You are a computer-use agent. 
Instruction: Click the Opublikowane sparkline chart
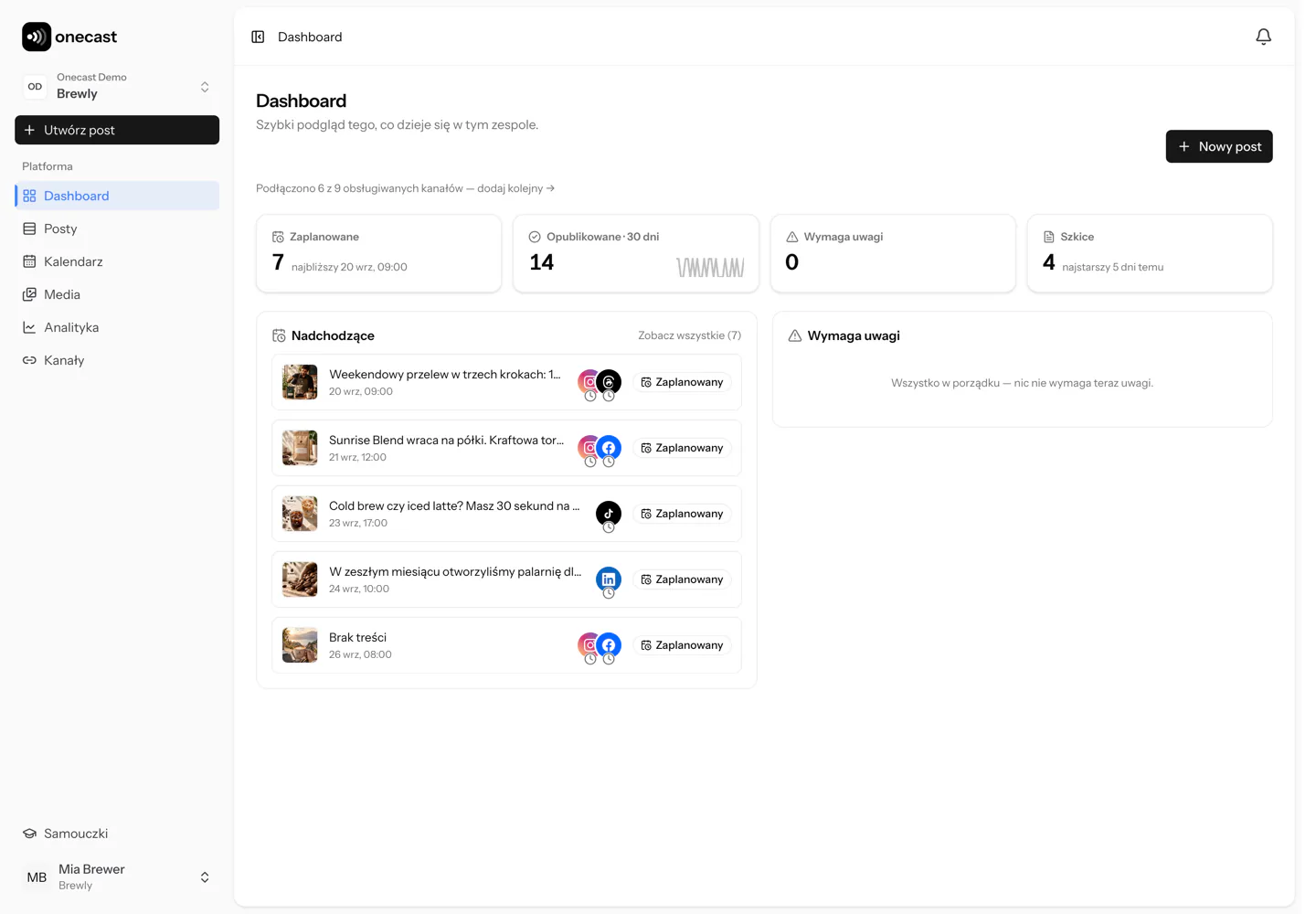click(x=710, y=267)
